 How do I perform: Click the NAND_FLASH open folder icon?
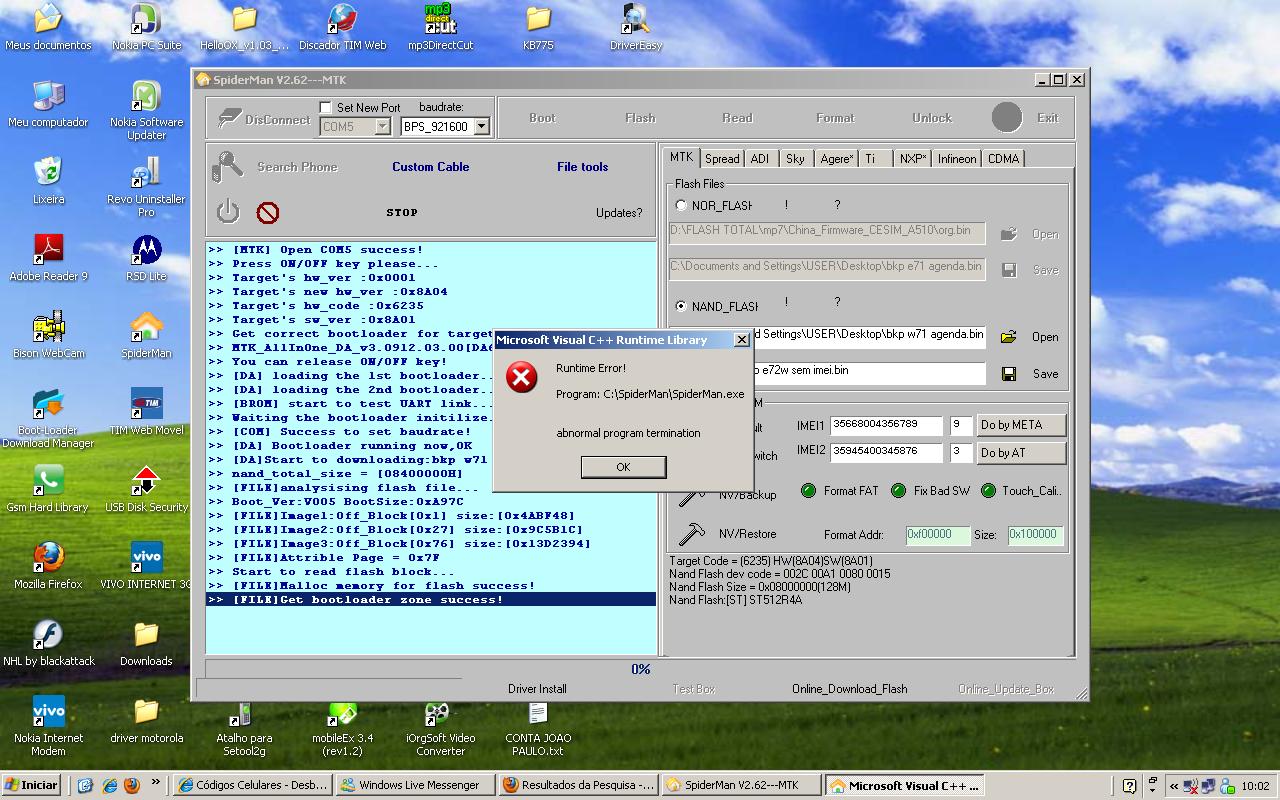(x=1008, y=337)
